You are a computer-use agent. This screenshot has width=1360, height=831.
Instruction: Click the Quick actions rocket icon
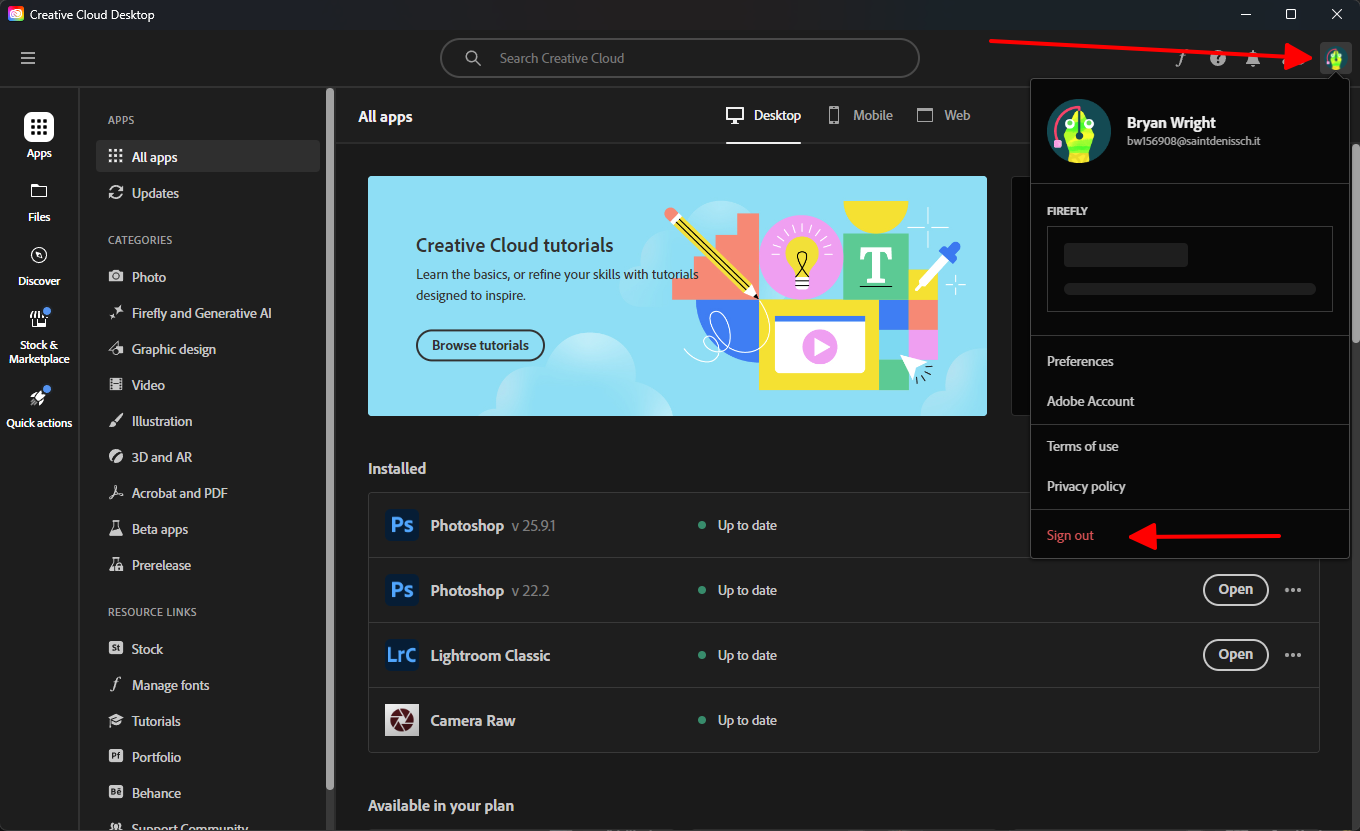point(39,398)
